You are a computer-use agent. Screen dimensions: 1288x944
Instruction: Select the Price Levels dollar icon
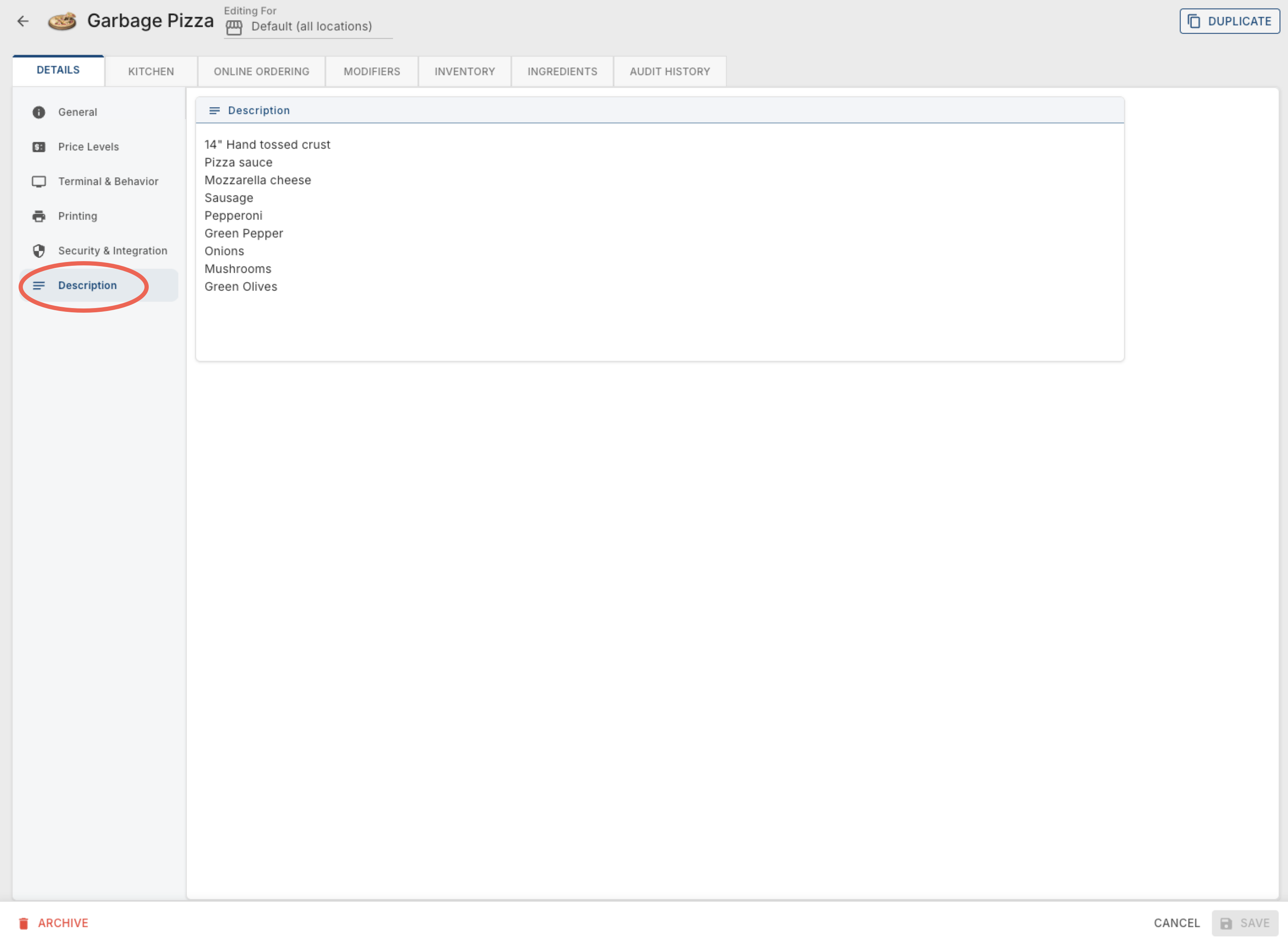(39, 147)
